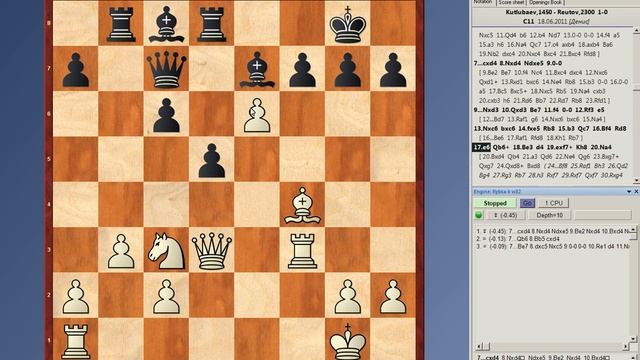Select the black pawn on a7

point(76,70)
